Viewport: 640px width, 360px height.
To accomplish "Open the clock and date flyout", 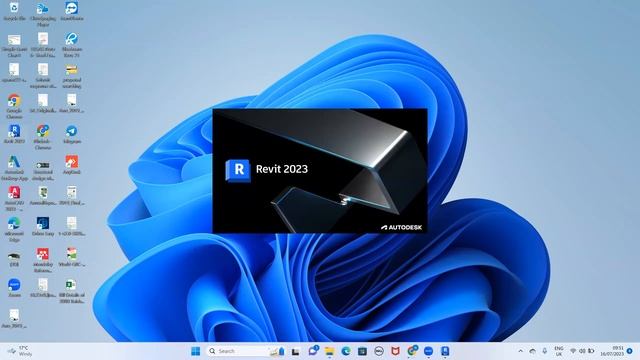I will [x=612, y=351].
